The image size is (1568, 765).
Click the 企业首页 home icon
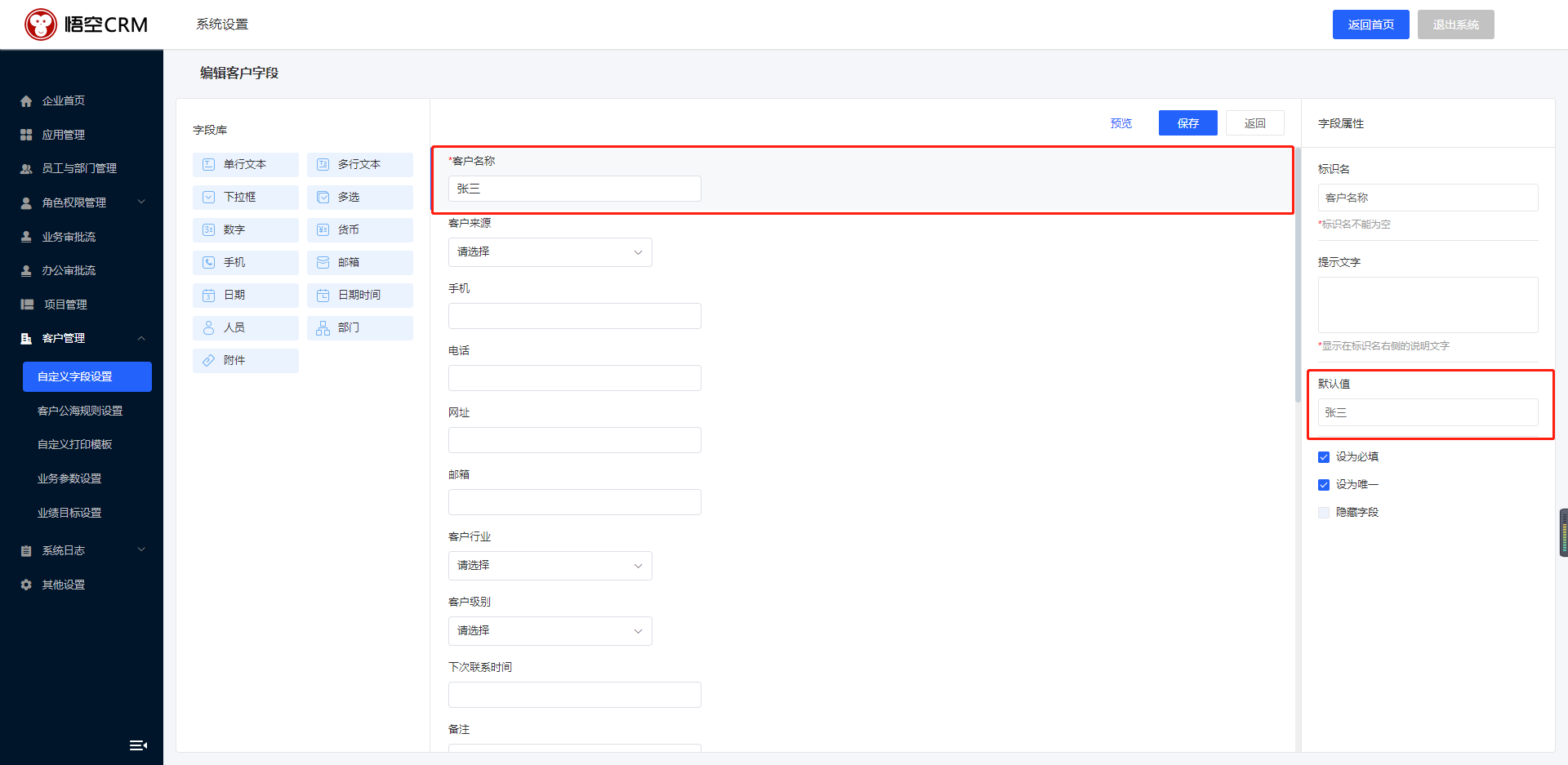(26, 101)
